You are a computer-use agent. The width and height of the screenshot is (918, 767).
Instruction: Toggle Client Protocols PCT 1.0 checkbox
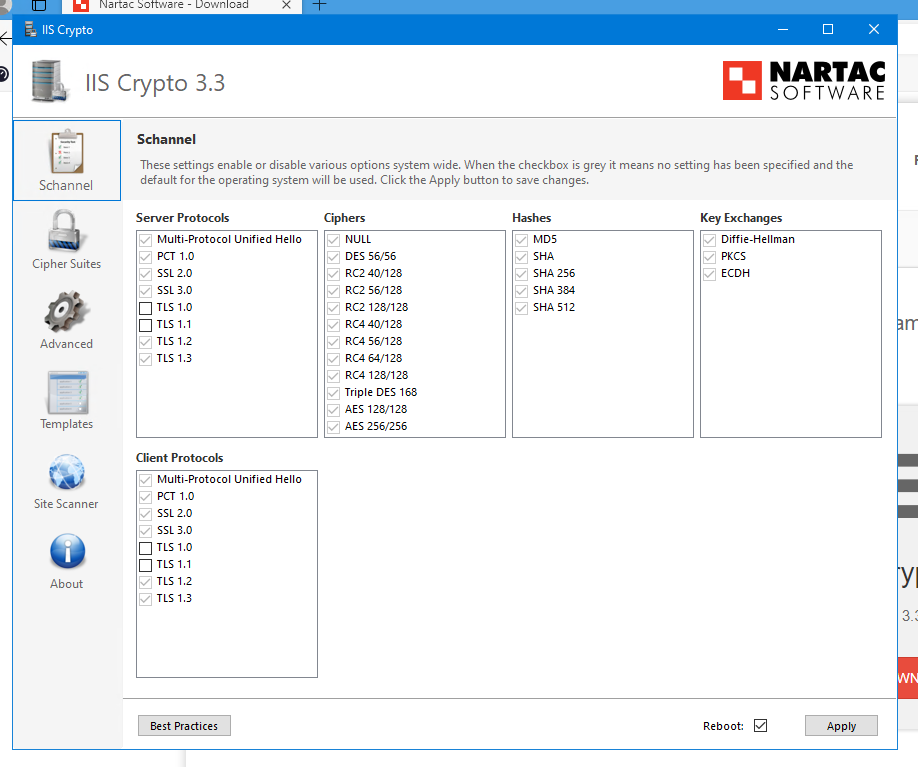(x=146, y=497)
